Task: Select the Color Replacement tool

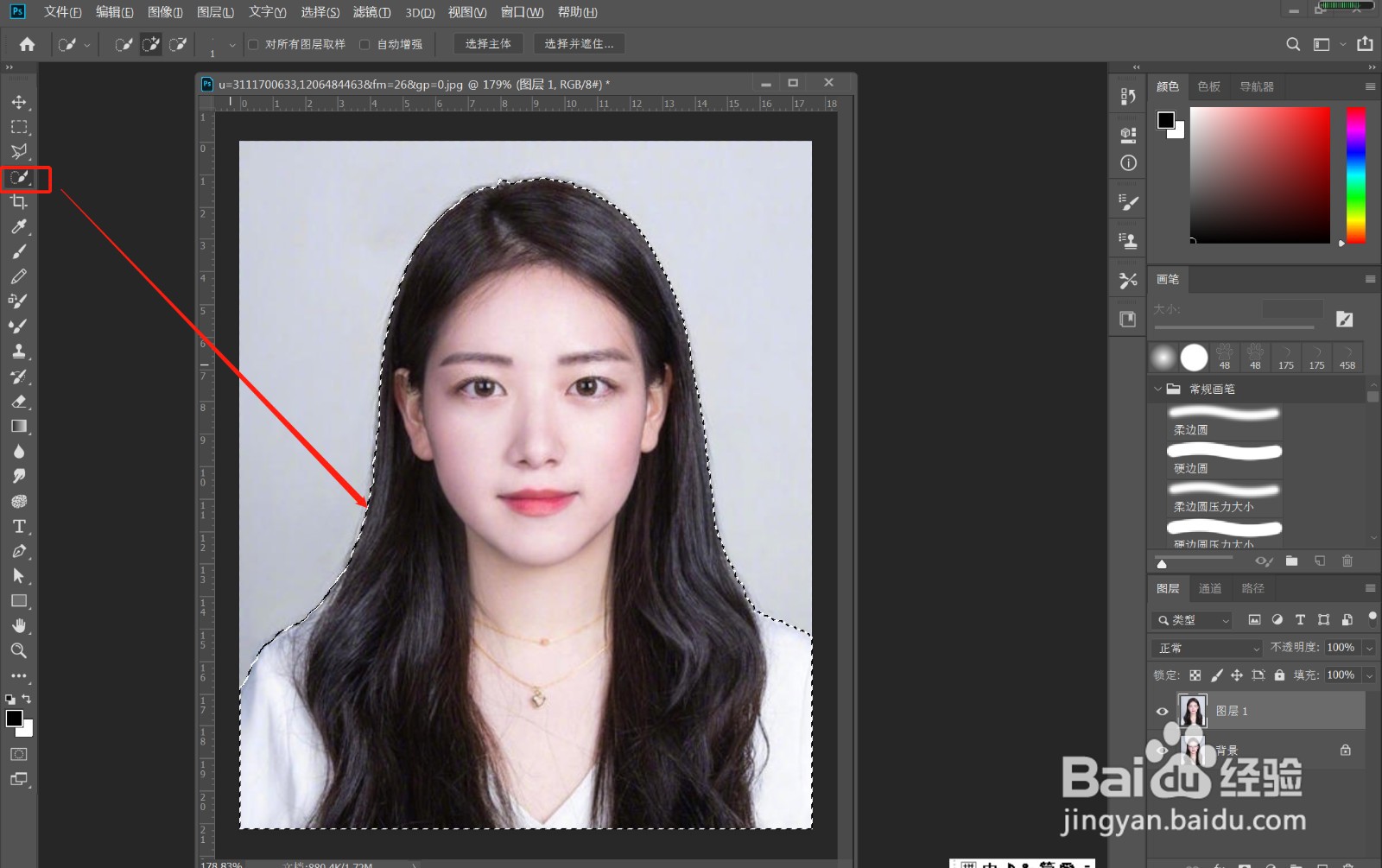Action: [x=19, y=301]
